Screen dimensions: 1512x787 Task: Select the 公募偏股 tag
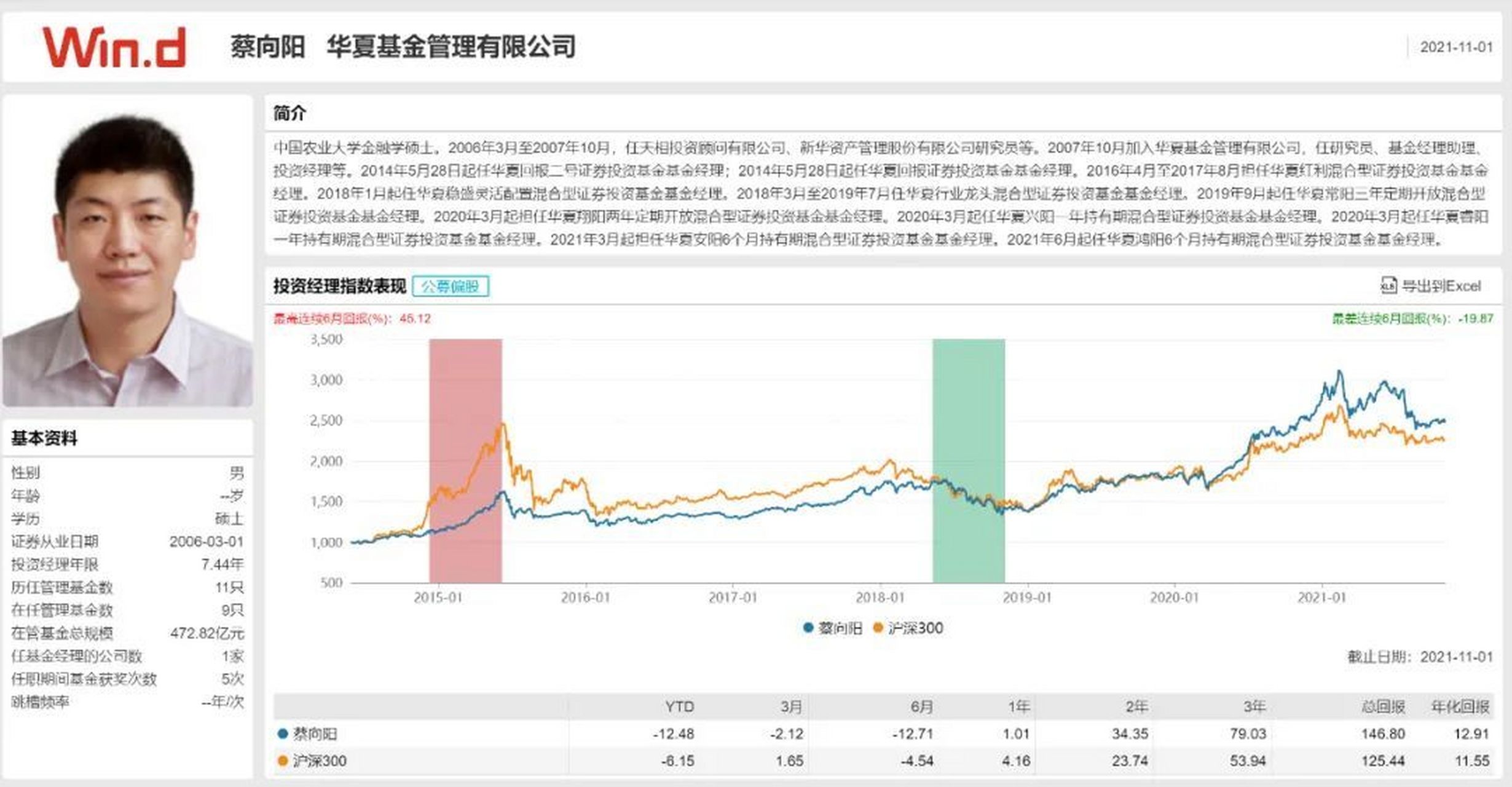(x=451, y=287)
